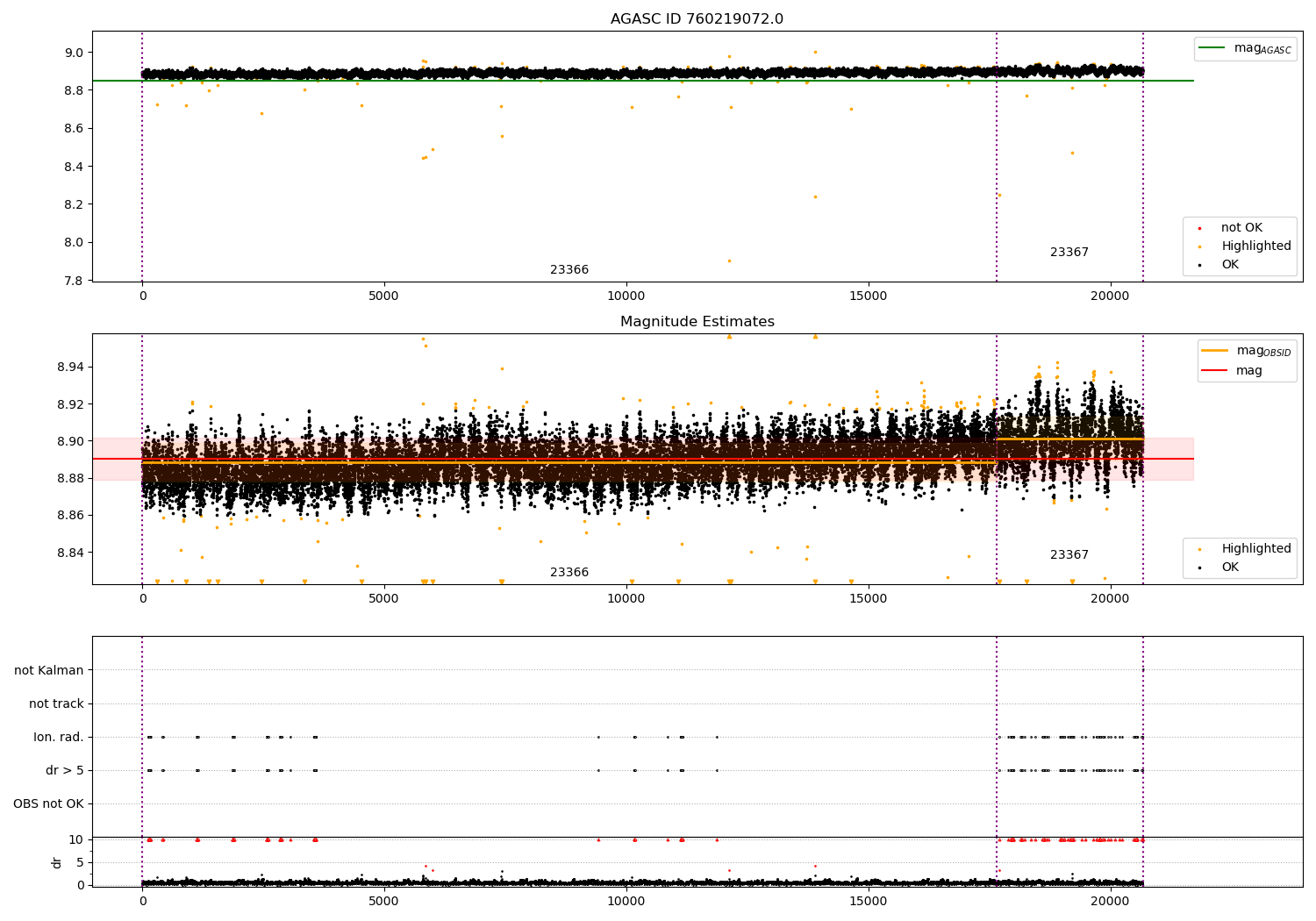Select the '23366' observation label in top plot
Image resolution: width=1316 pixels, height=921 pixels.
point(569,270)
